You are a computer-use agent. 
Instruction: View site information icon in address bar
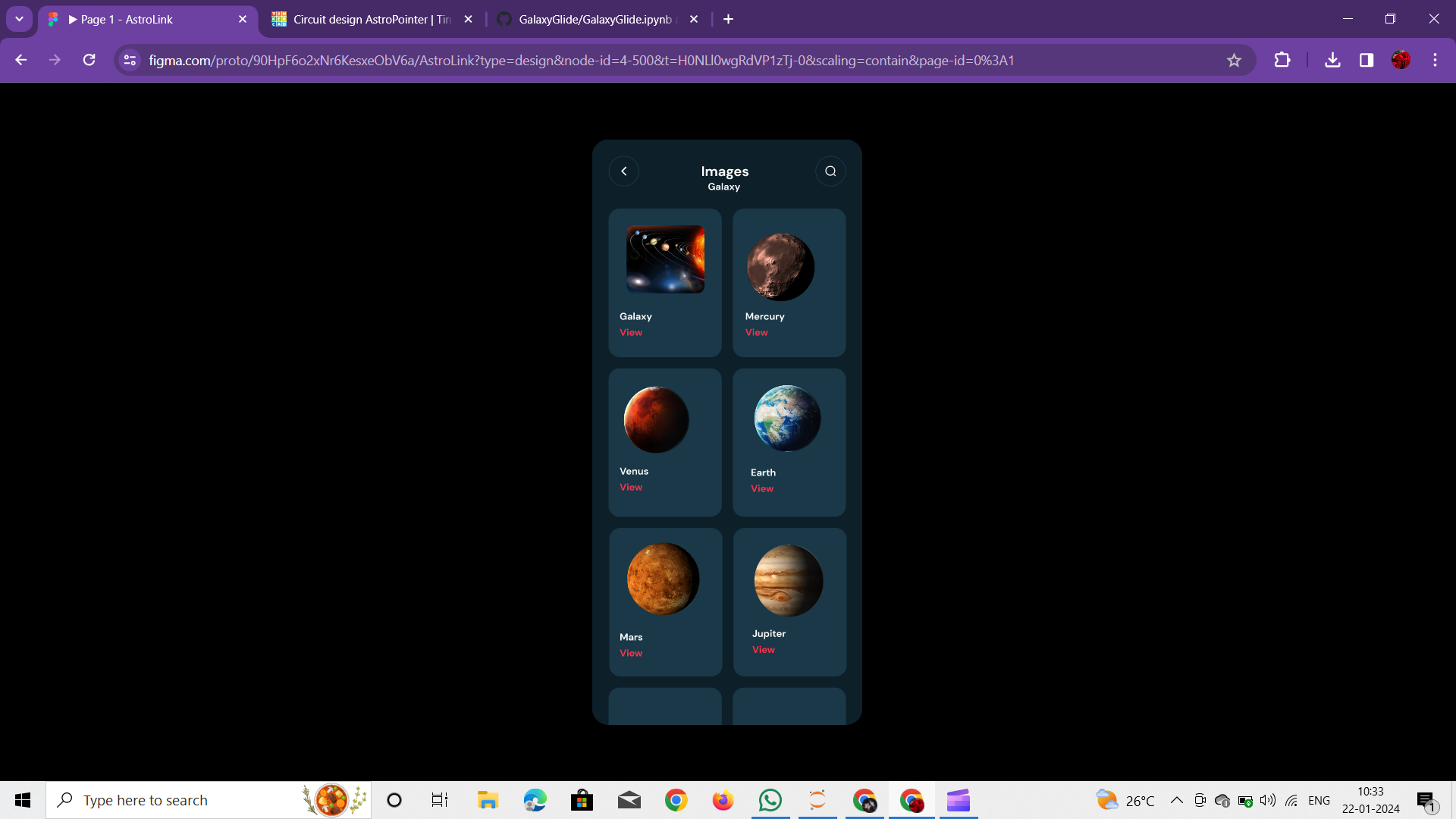tap(130, 61)
